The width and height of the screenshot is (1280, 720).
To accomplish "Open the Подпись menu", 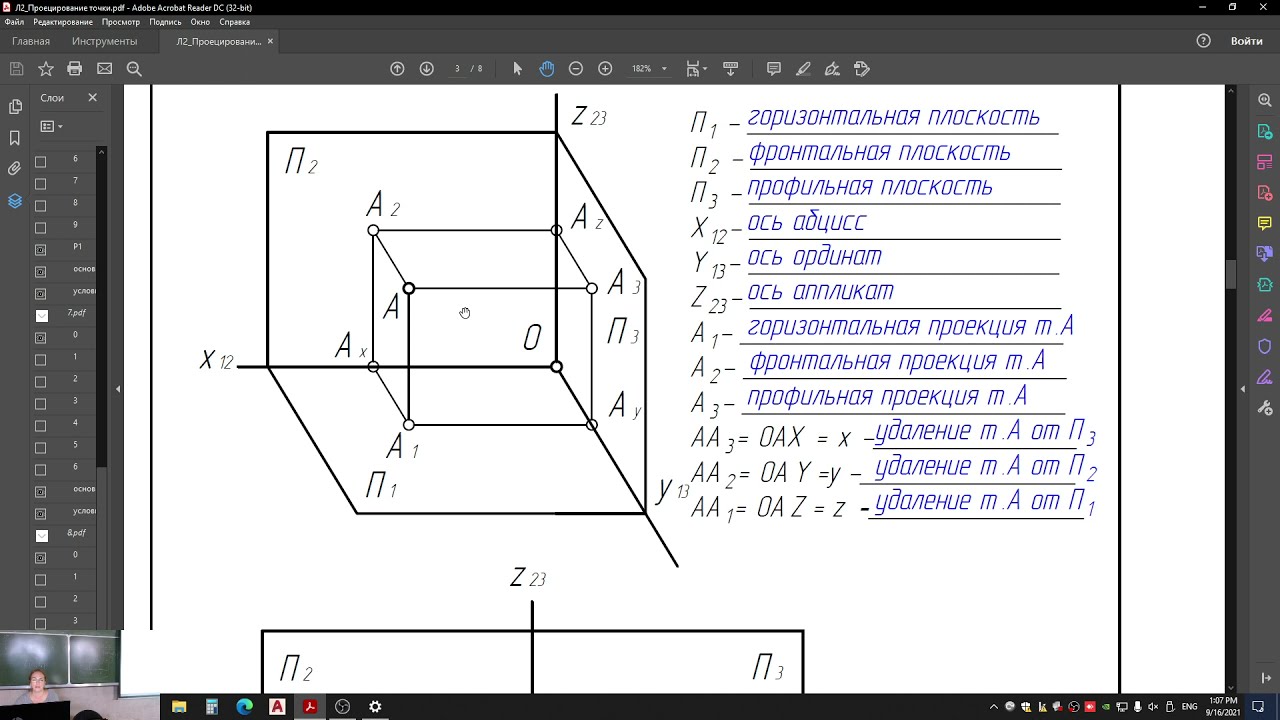I will point(166,22).
